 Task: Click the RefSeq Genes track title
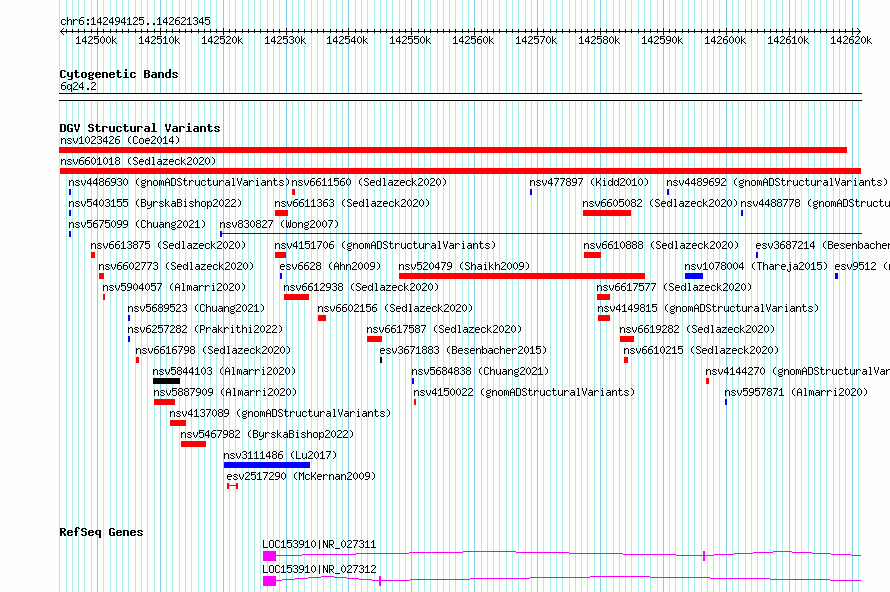101,532
